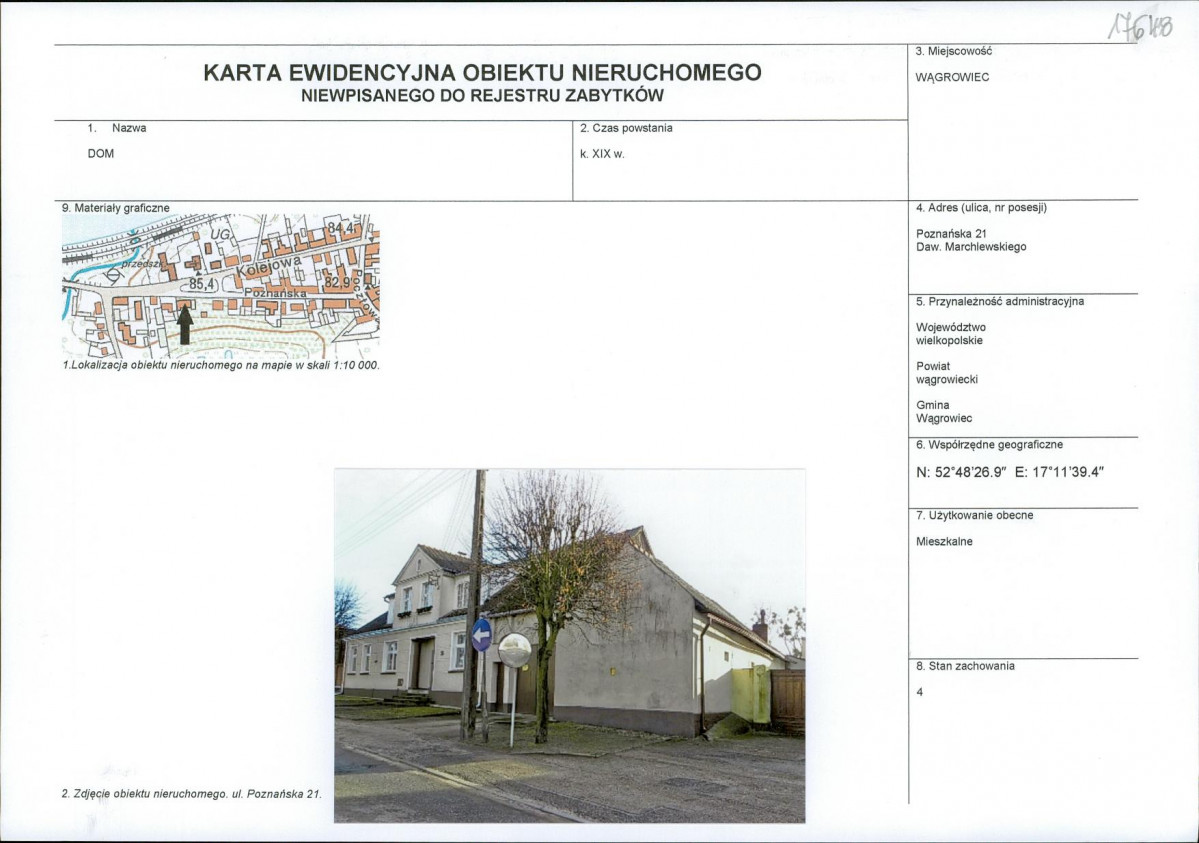This screenshot has height=843, width=1199.
Task: Click the value '4' under Stan zachowania
Action: 920,692
